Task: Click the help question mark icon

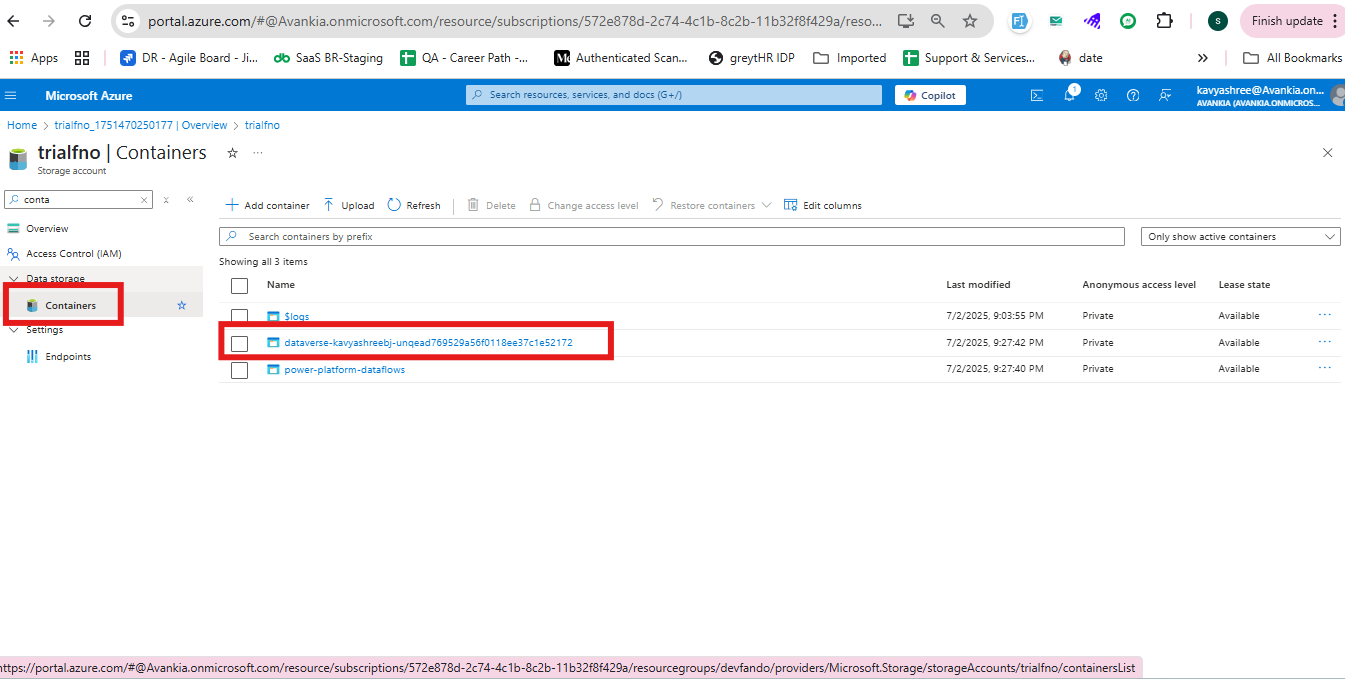Action: coord(1133,95)
